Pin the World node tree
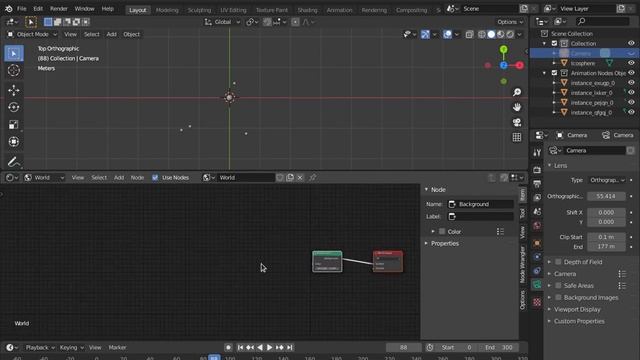The height and width of the screenshot is (360, 640). pos(313,178)
